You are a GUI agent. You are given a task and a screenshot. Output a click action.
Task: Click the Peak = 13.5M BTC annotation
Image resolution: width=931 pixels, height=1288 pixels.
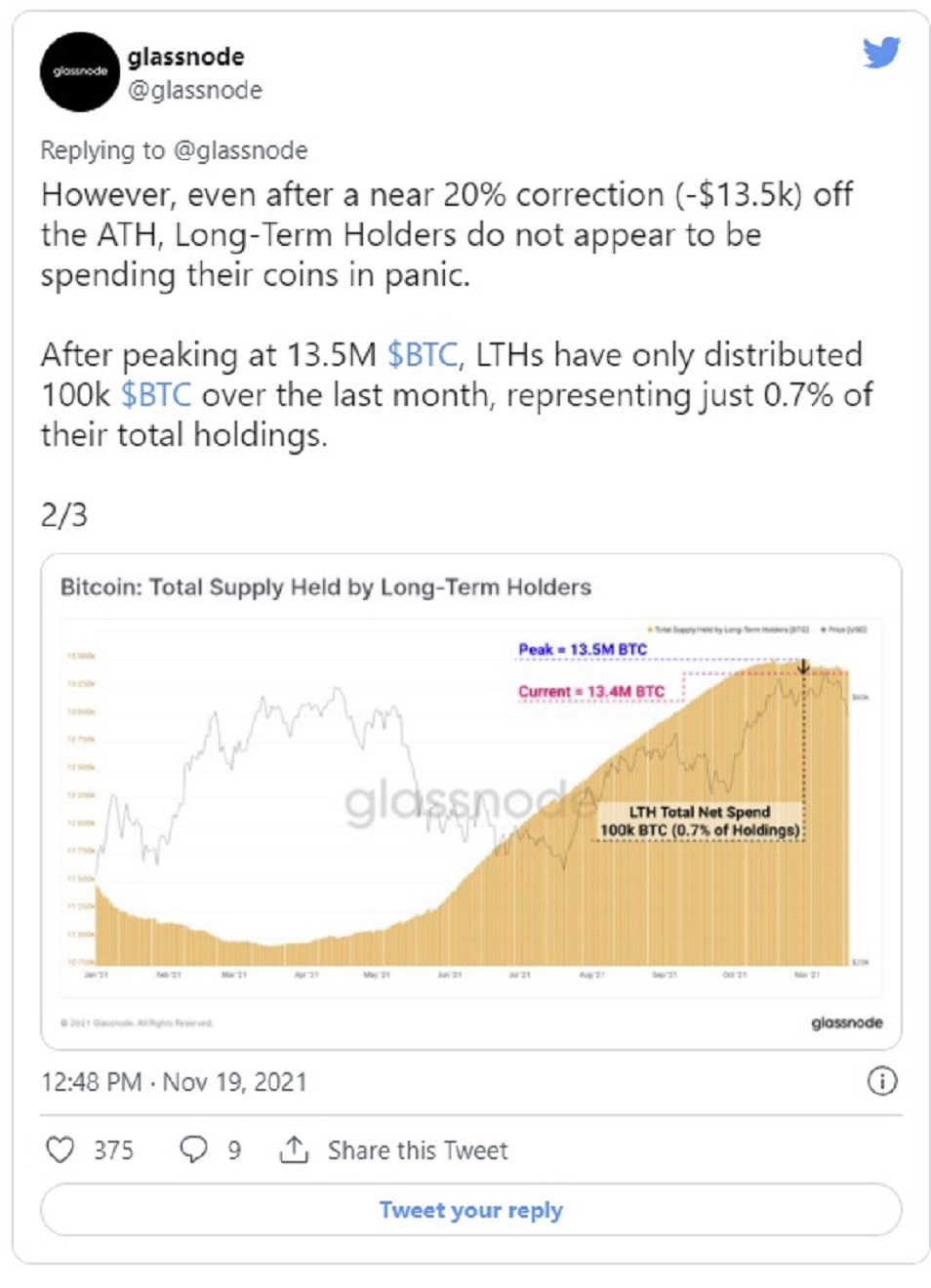(x=583, y=649)
